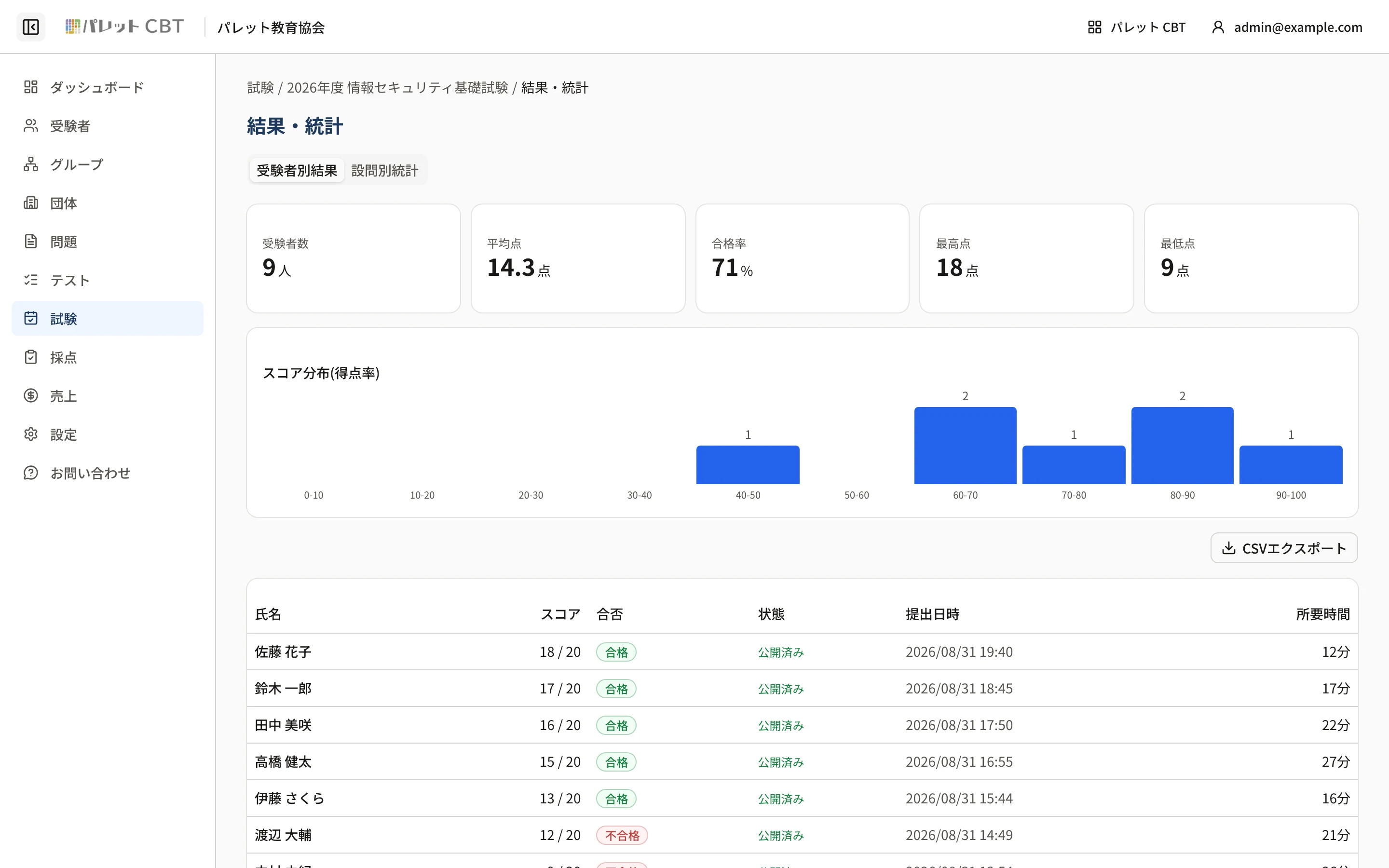Click the 団体 building icon
1389x868 pixels.
click(x=31, y=203)
